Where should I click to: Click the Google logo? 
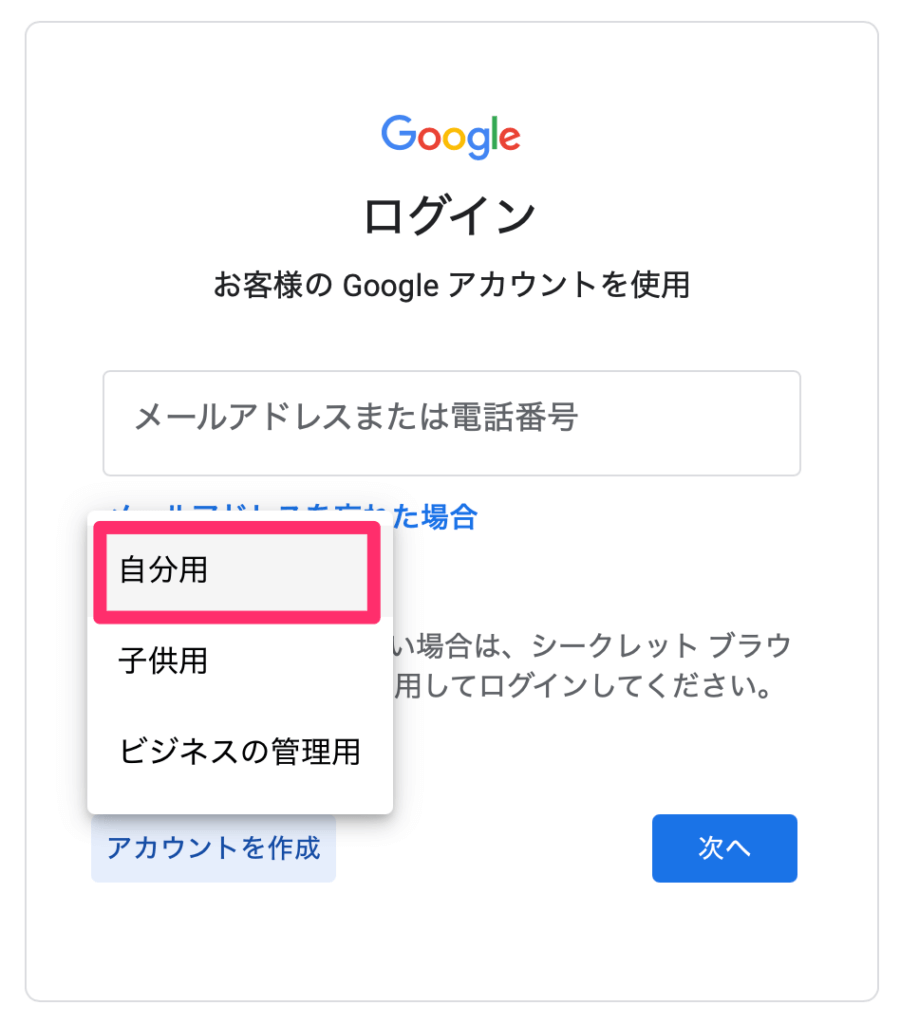pyautogui.click(x=451, y=136)
